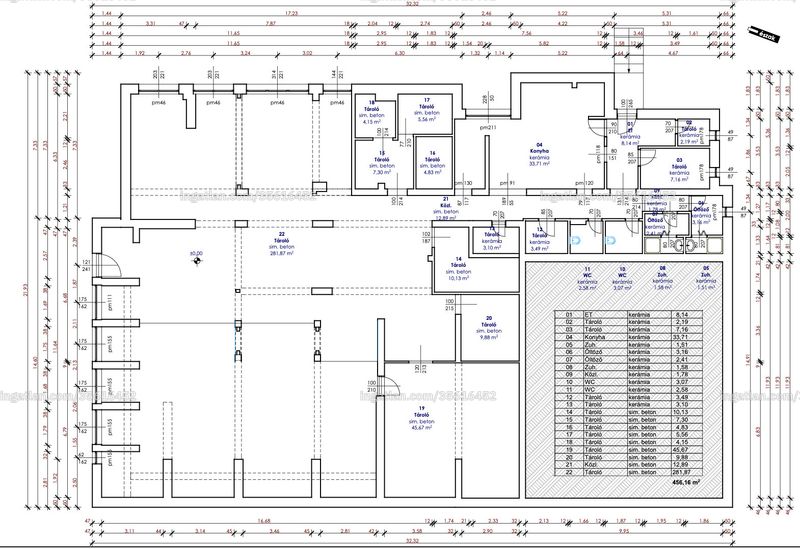The image size is (800, 549).
Task: Click the total area 456,16 m² below table
Action: coord(686,482)
